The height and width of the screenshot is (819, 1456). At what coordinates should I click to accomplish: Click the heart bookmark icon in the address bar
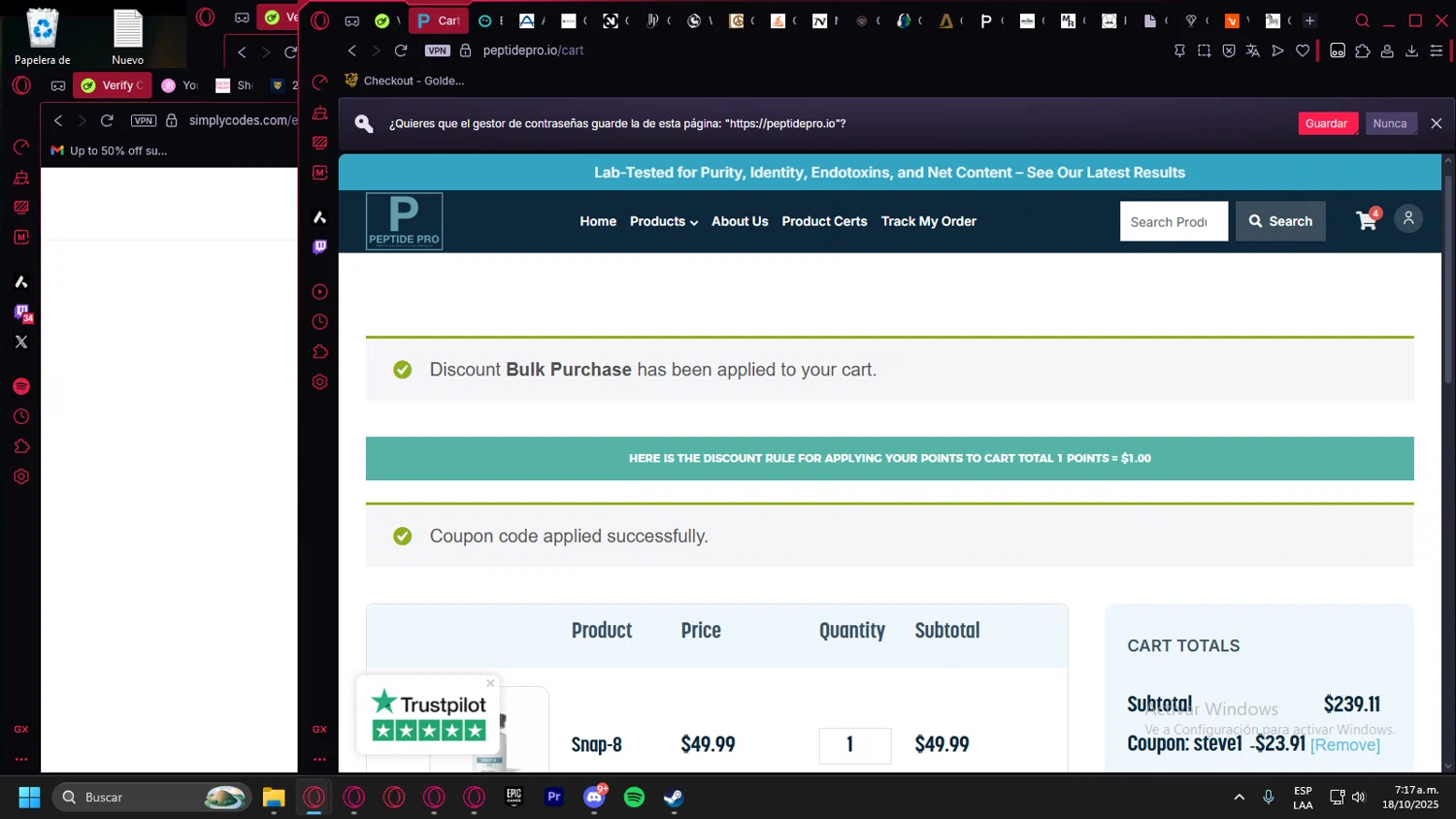[1303, 50]
